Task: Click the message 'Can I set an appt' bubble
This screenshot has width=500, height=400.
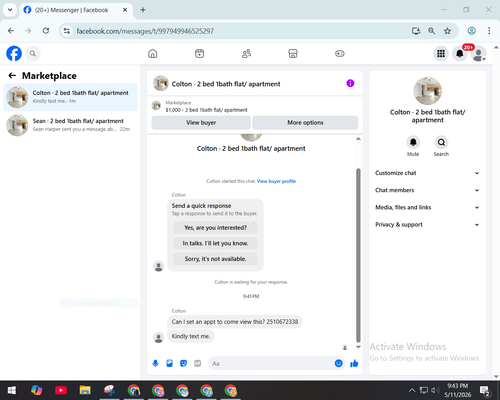Action: coord(235,322)
